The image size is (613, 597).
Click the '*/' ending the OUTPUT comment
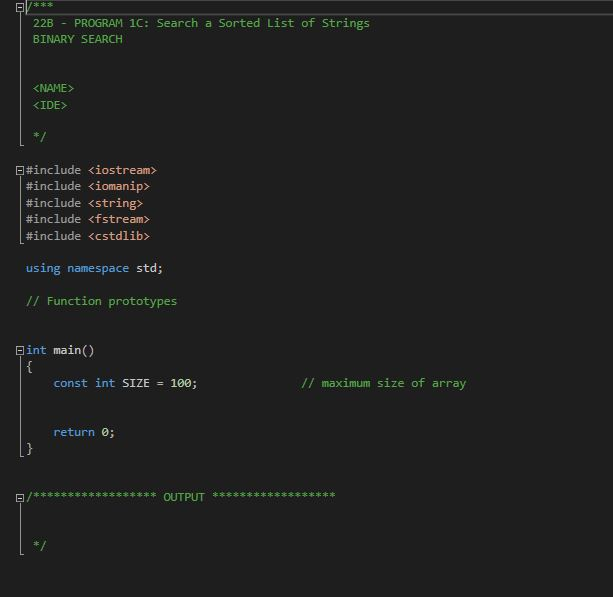point(39,545)
